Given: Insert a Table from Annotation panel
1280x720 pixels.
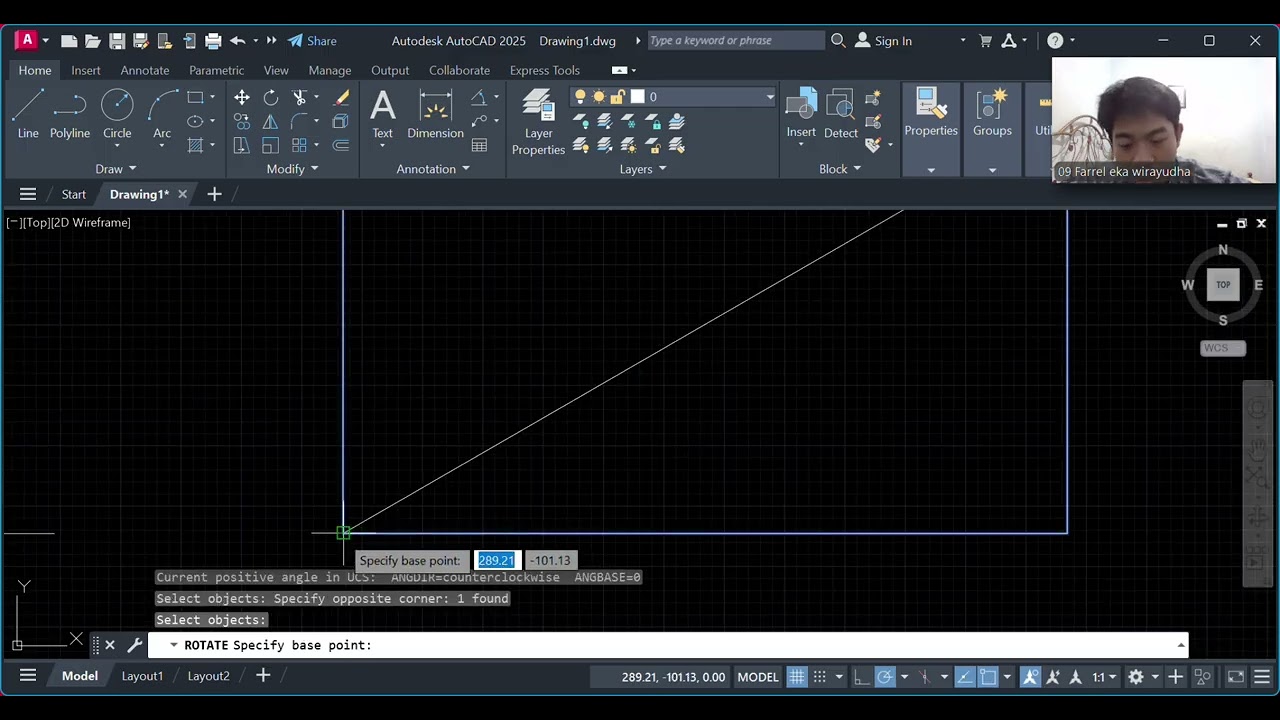Looking at the screenshot, I should pos(479,145).
